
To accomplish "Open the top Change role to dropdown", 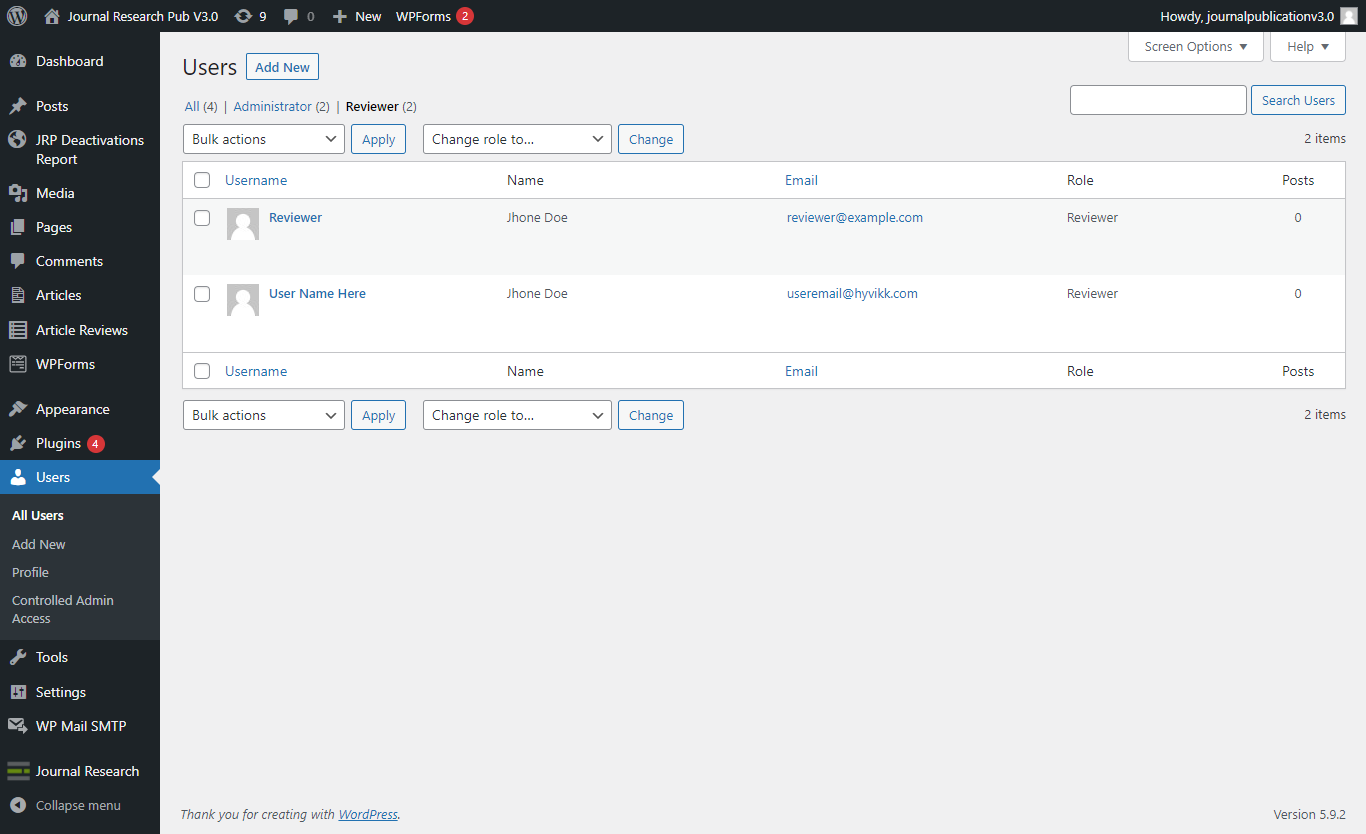I will 517,139.
